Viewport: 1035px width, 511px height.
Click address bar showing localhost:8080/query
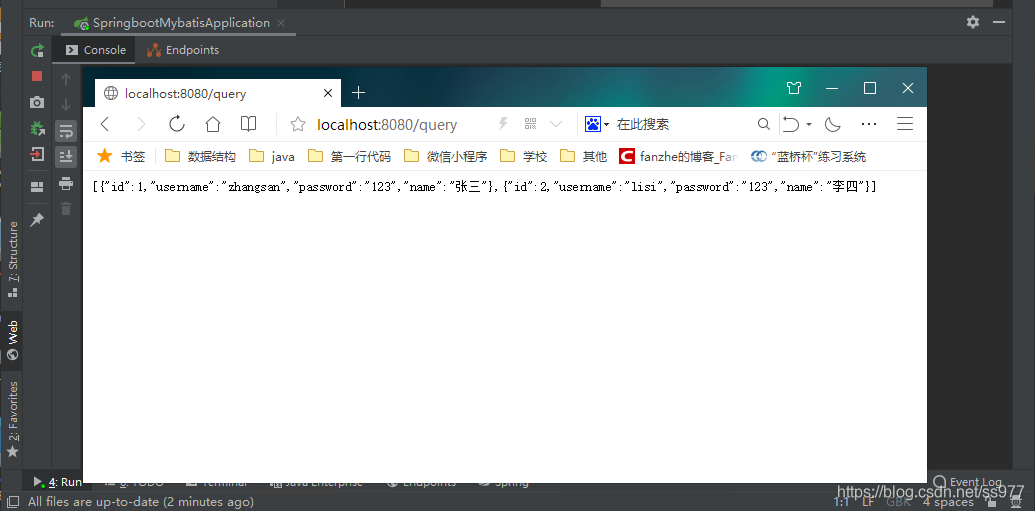click(387, 124)
